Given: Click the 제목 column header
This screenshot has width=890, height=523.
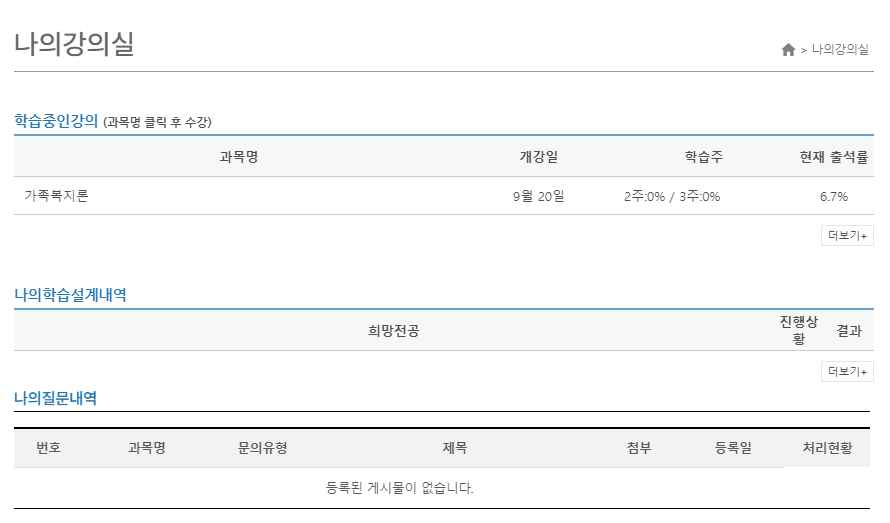Looking at the screenshot, I should 455,448.
